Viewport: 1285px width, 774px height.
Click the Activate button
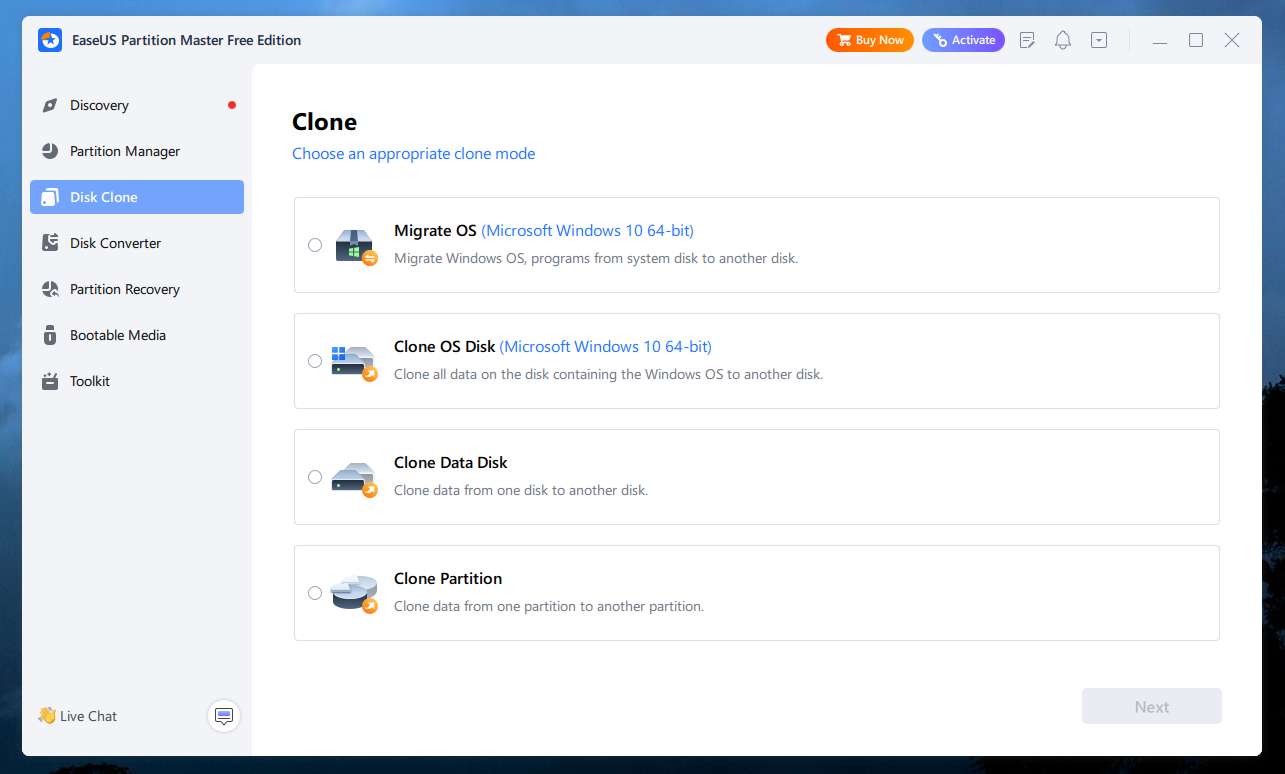(x=963, y=40)
